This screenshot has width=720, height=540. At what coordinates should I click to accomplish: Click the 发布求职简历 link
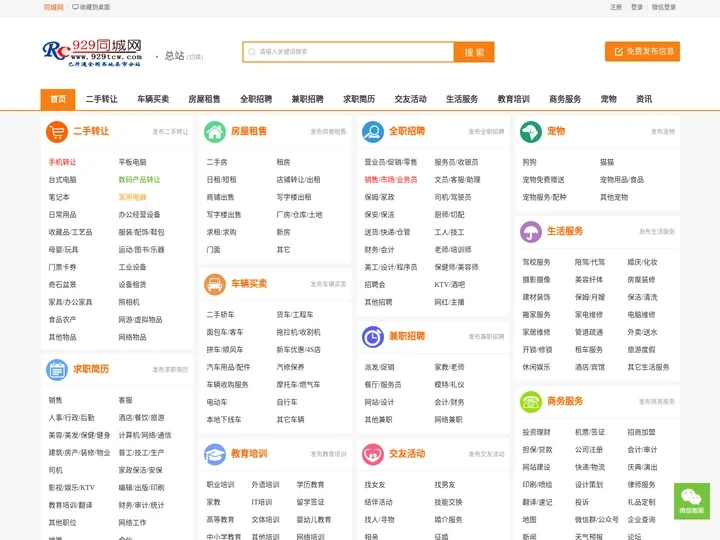pos(170,370)
